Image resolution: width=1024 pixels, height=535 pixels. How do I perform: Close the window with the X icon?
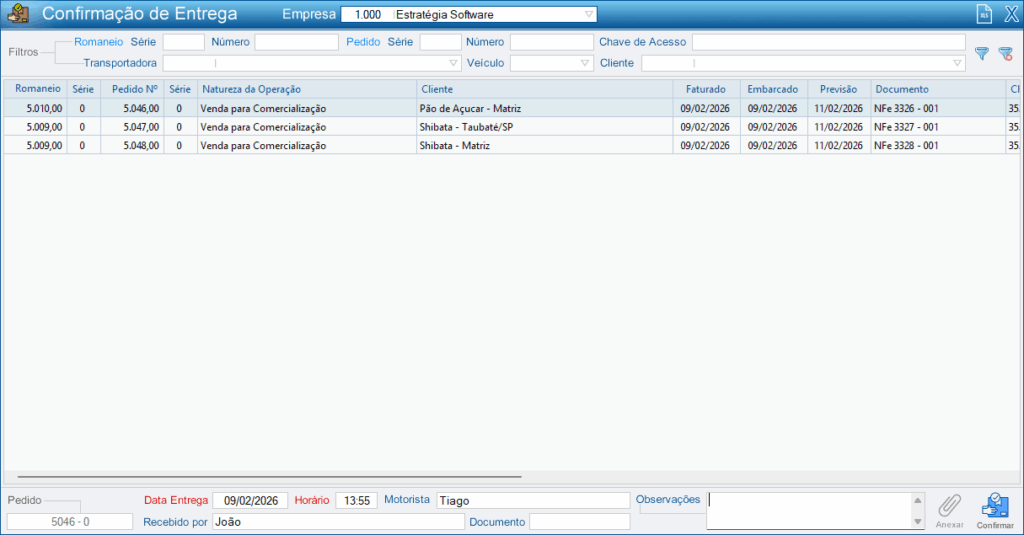pos(1010,15)
